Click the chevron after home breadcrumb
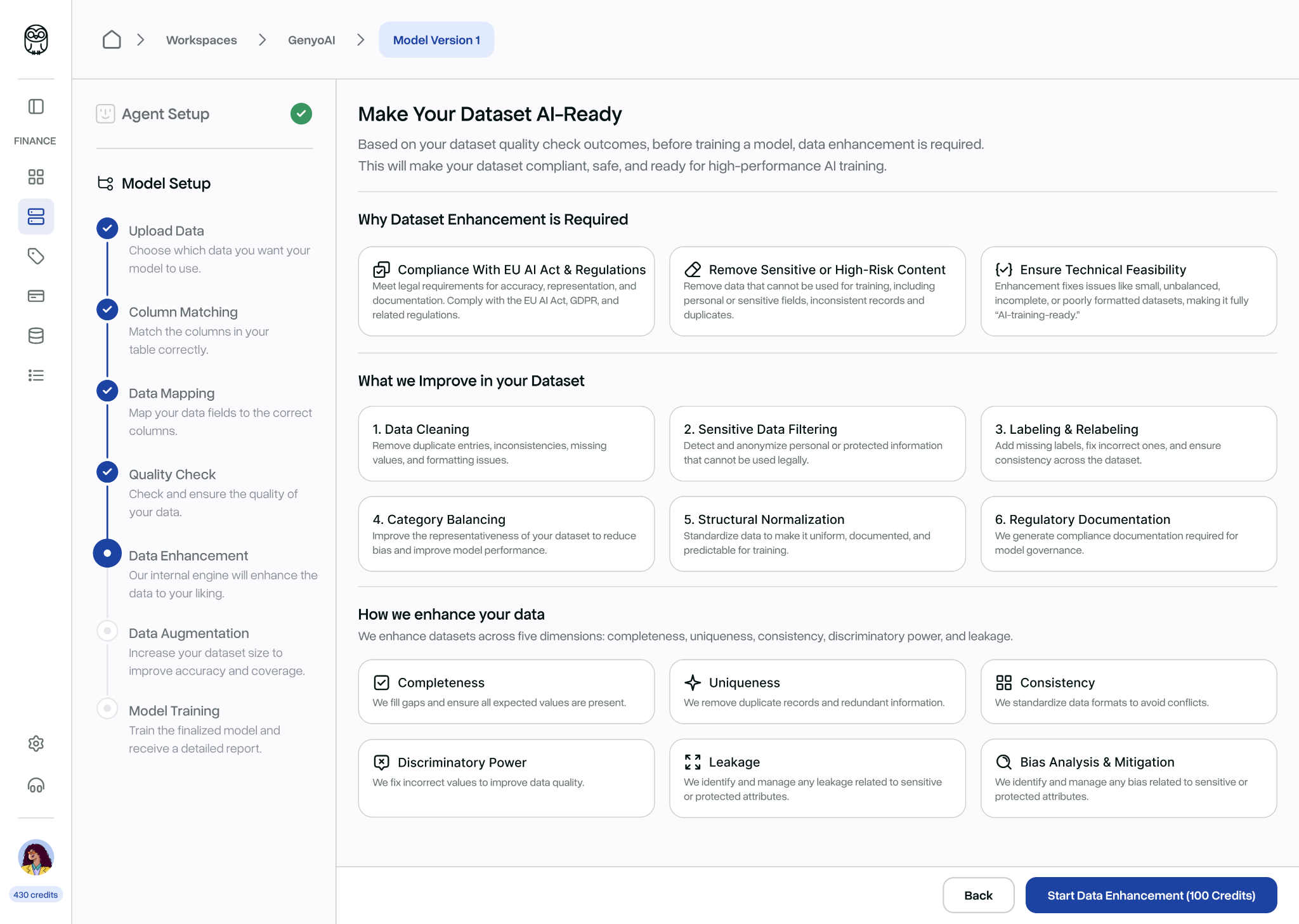1299x924 pixels. pos(141,40)
